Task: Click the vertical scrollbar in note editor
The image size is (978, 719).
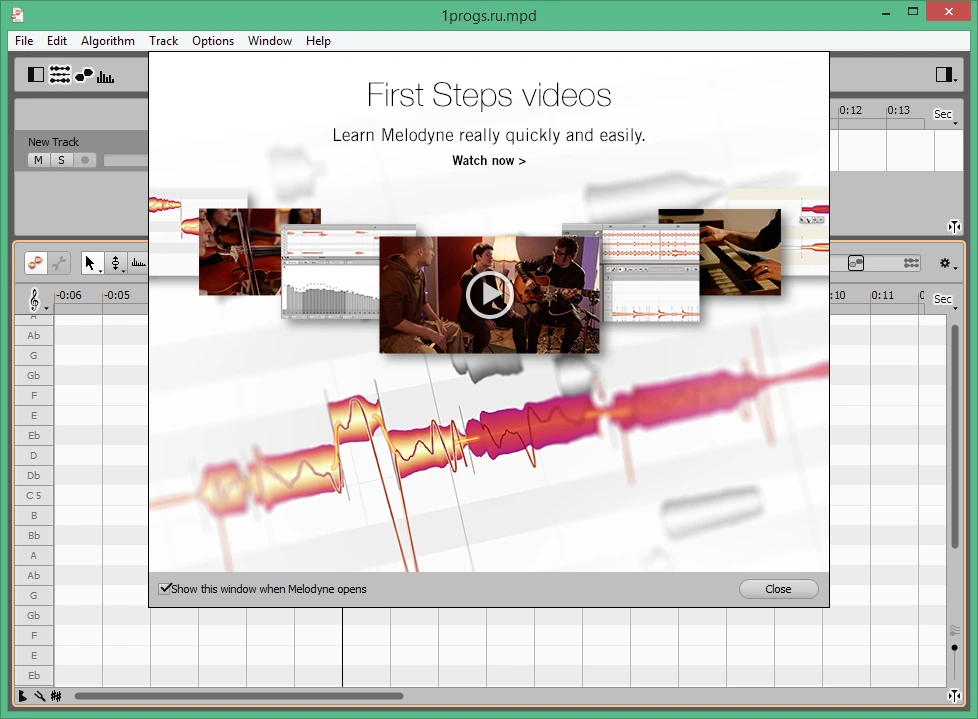Action: point(954,437)
